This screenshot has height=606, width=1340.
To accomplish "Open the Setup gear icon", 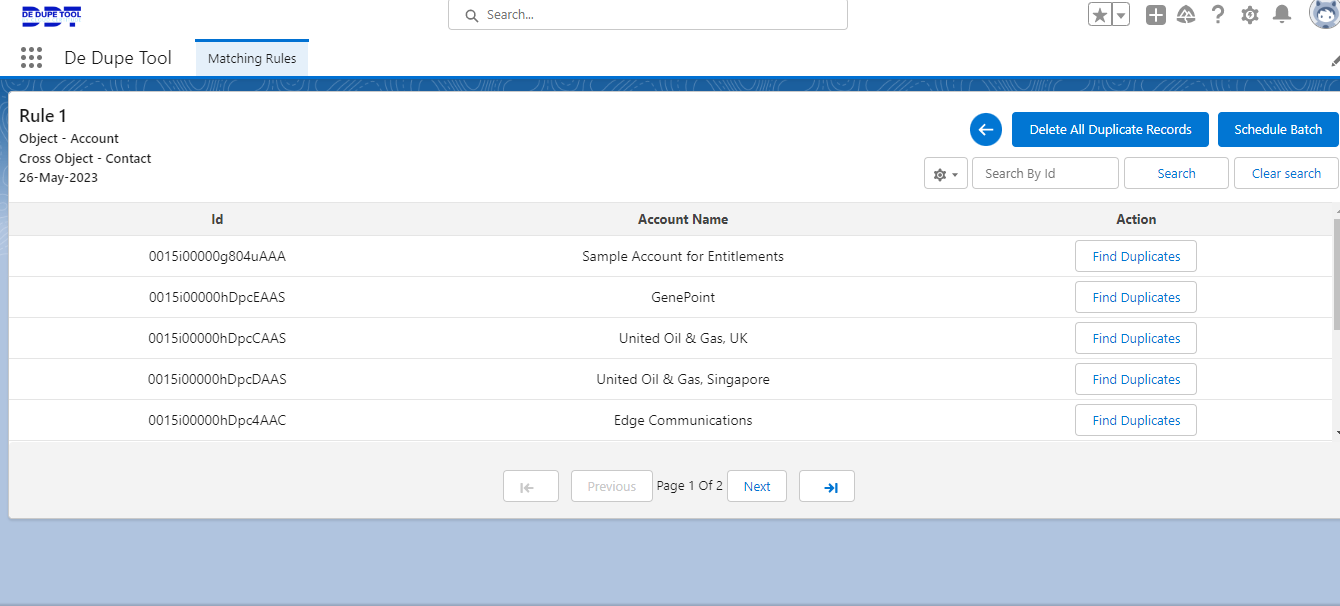I will coord(1249,15).
